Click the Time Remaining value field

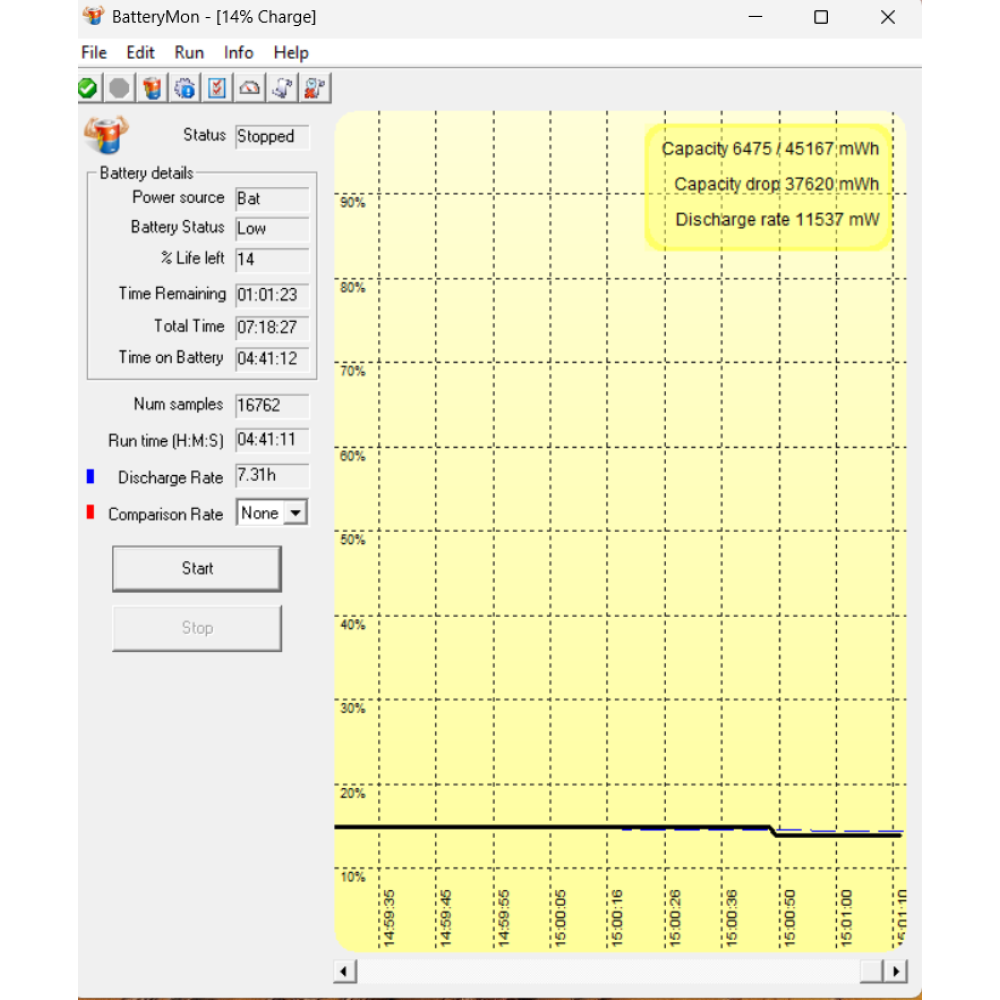point(272,295)
